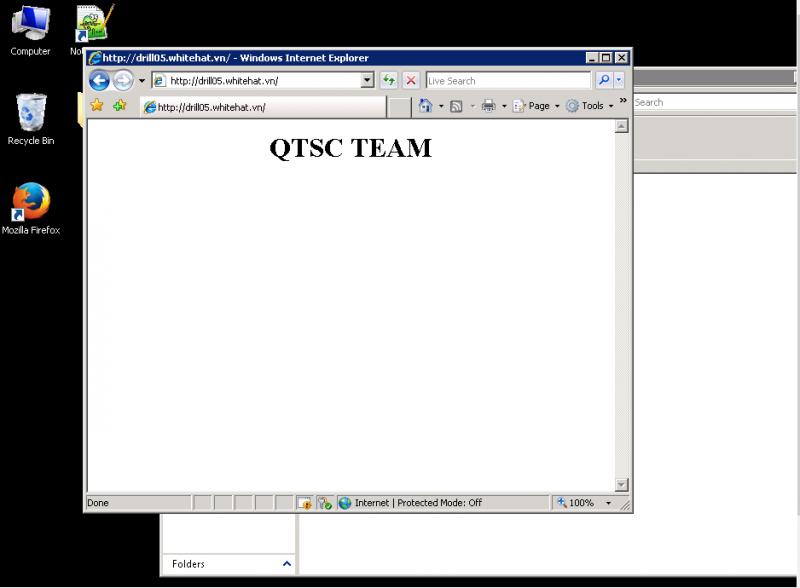
Task: Go back with the IE Back arrow
Action: pyautogui.click(x=99, y=81)
